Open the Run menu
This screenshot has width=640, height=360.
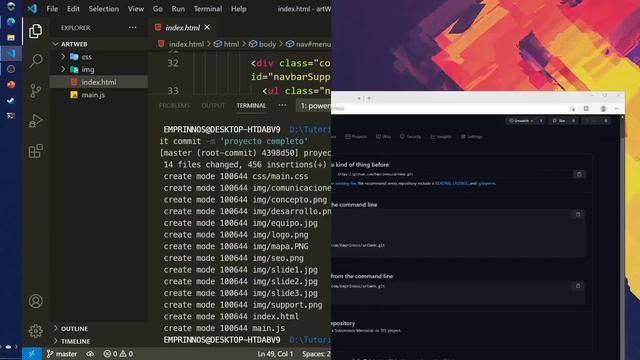pyautogui.click(x=178, y=9)
